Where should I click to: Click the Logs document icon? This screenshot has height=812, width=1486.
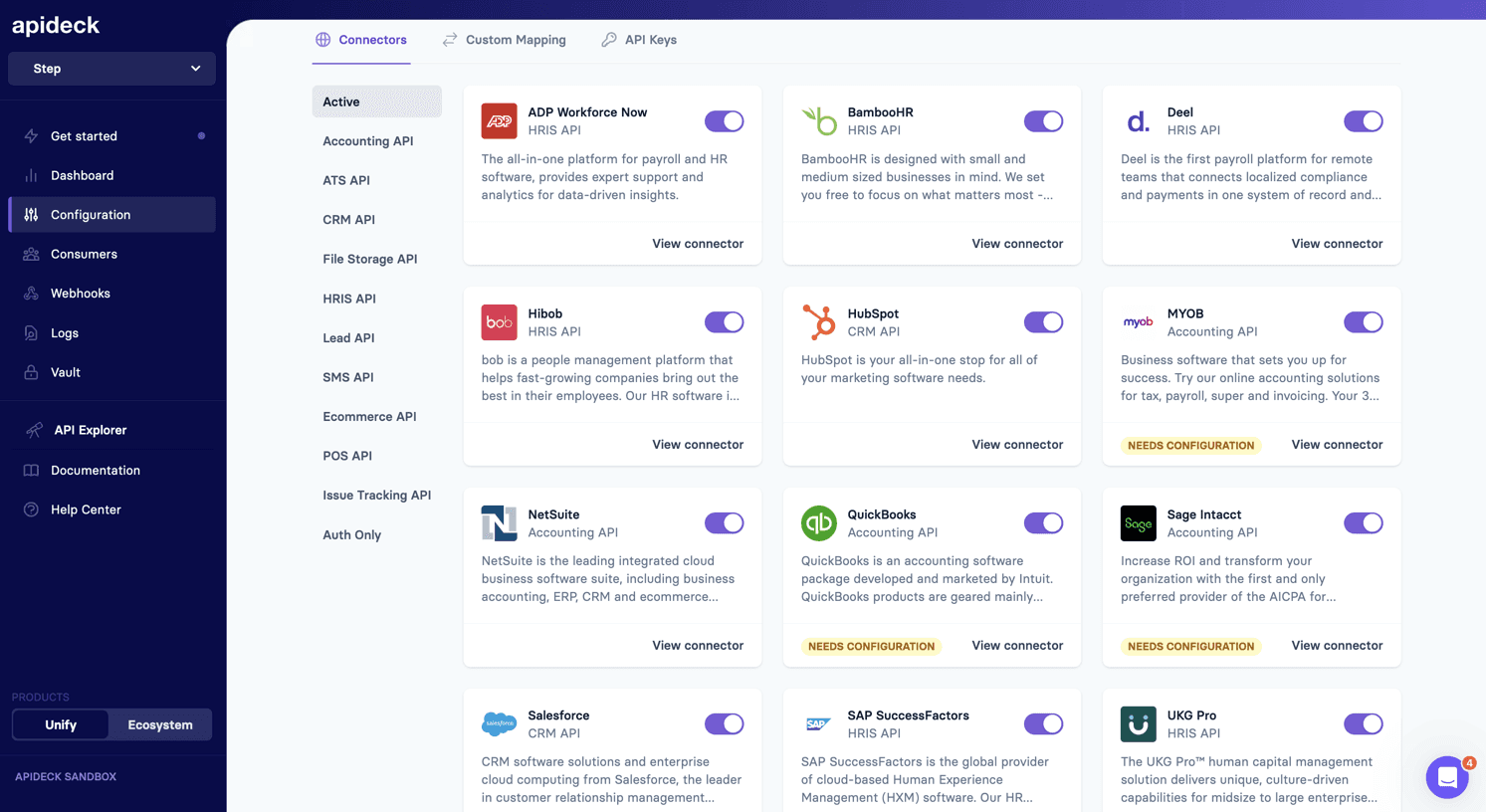pyautogui.click(x=31, y=333)
